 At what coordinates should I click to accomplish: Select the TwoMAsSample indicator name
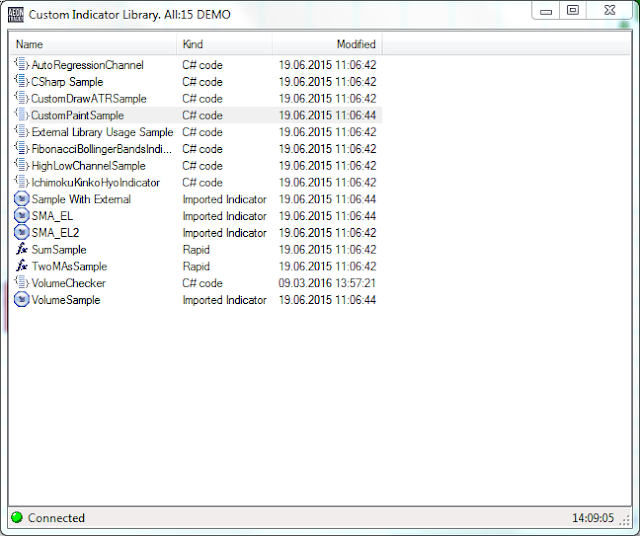tap(69, 266)
